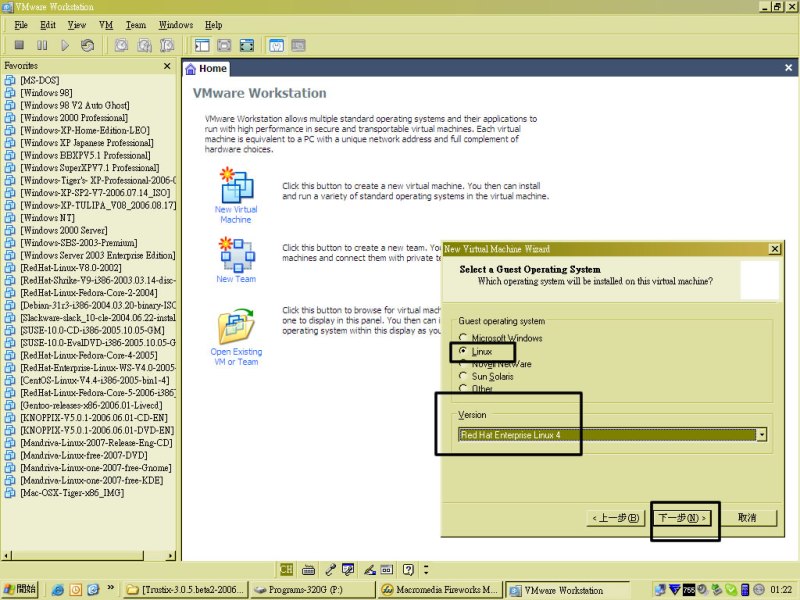Click the New Team link text
Image resolution: width=800 pixels, height=600 pixels.
[236, 279]
